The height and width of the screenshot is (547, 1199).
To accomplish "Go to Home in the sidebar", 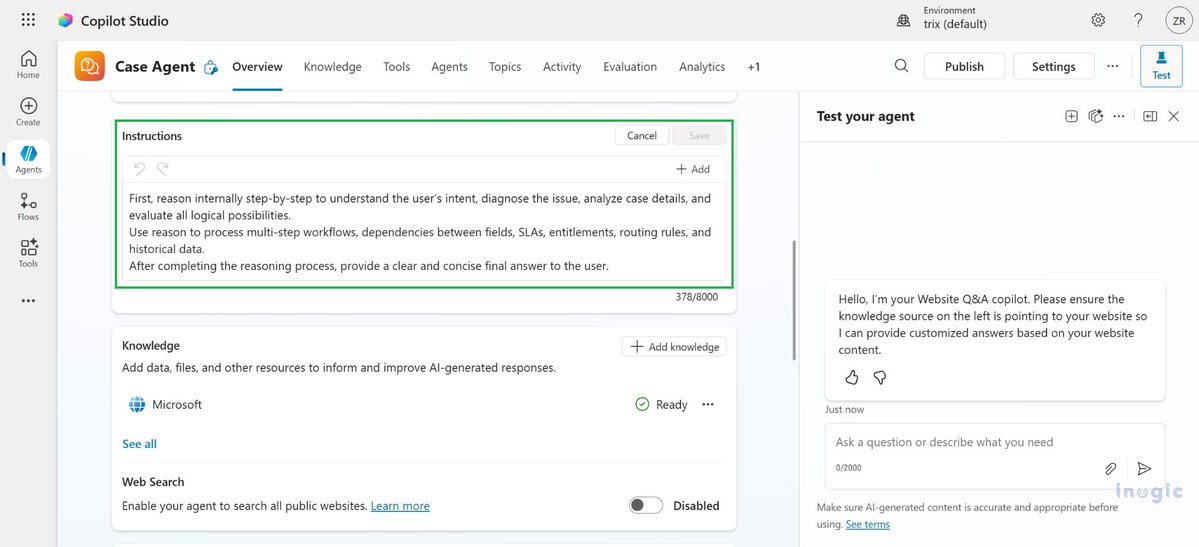I will [x=28, y=64].
